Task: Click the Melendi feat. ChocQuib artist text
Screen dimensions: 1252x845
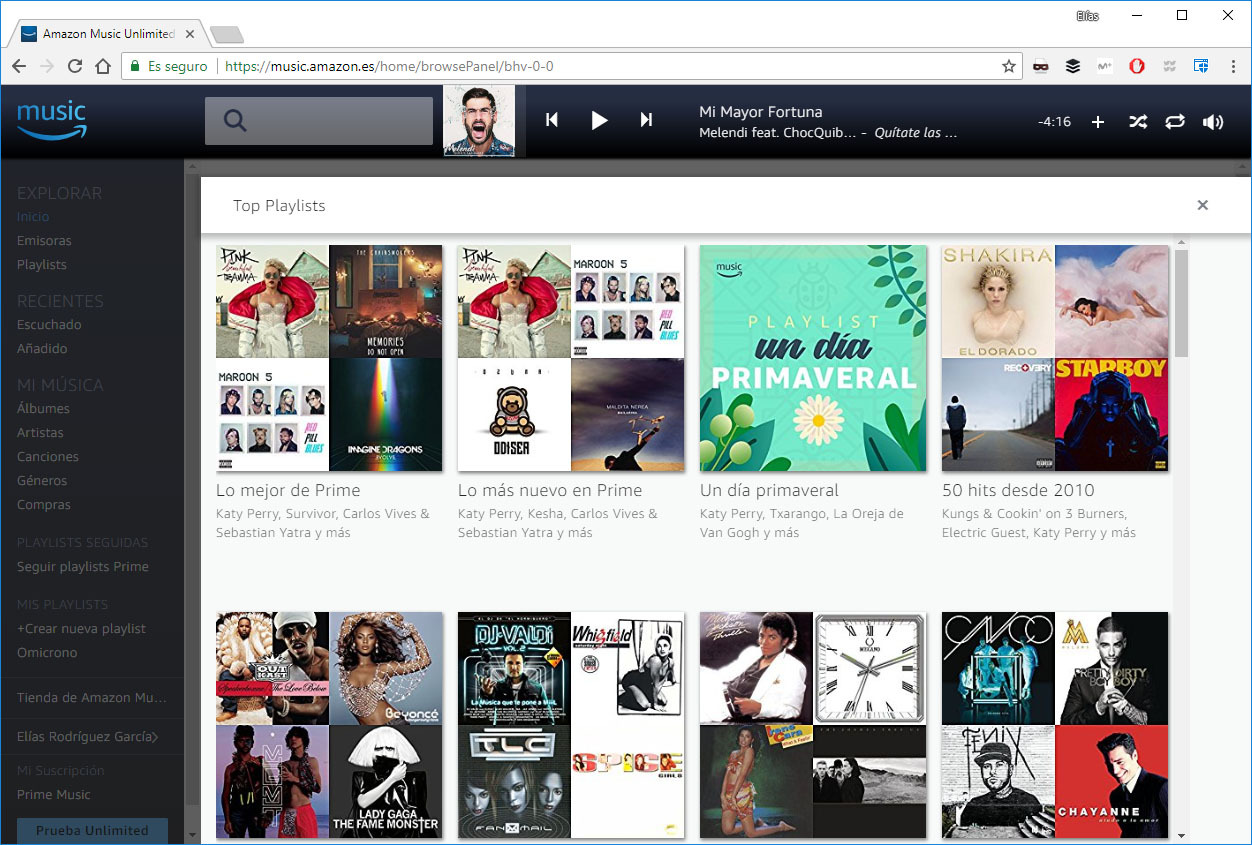Action: tap(777, 133)
